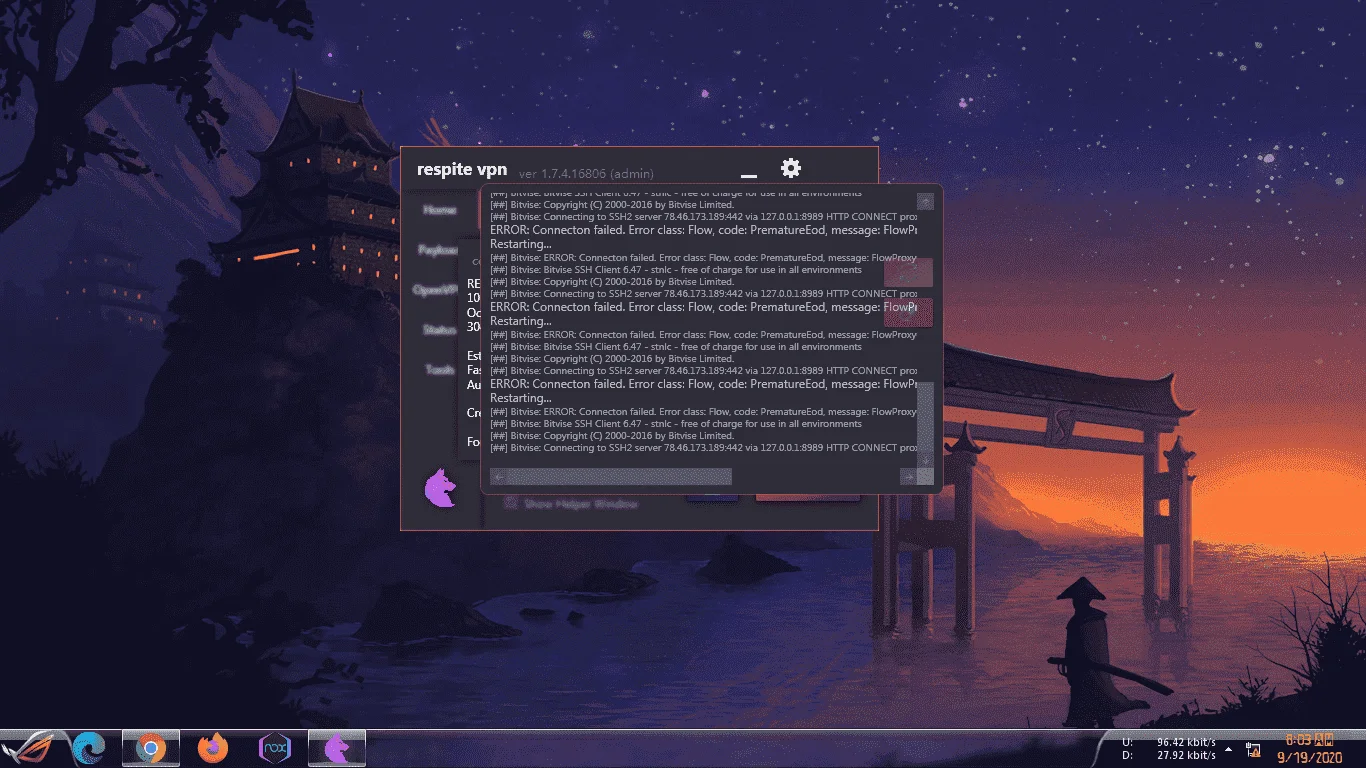The image size is (1366, 768).
Task: Open Firefox from the taskbar
Action: tap(213, 748)
